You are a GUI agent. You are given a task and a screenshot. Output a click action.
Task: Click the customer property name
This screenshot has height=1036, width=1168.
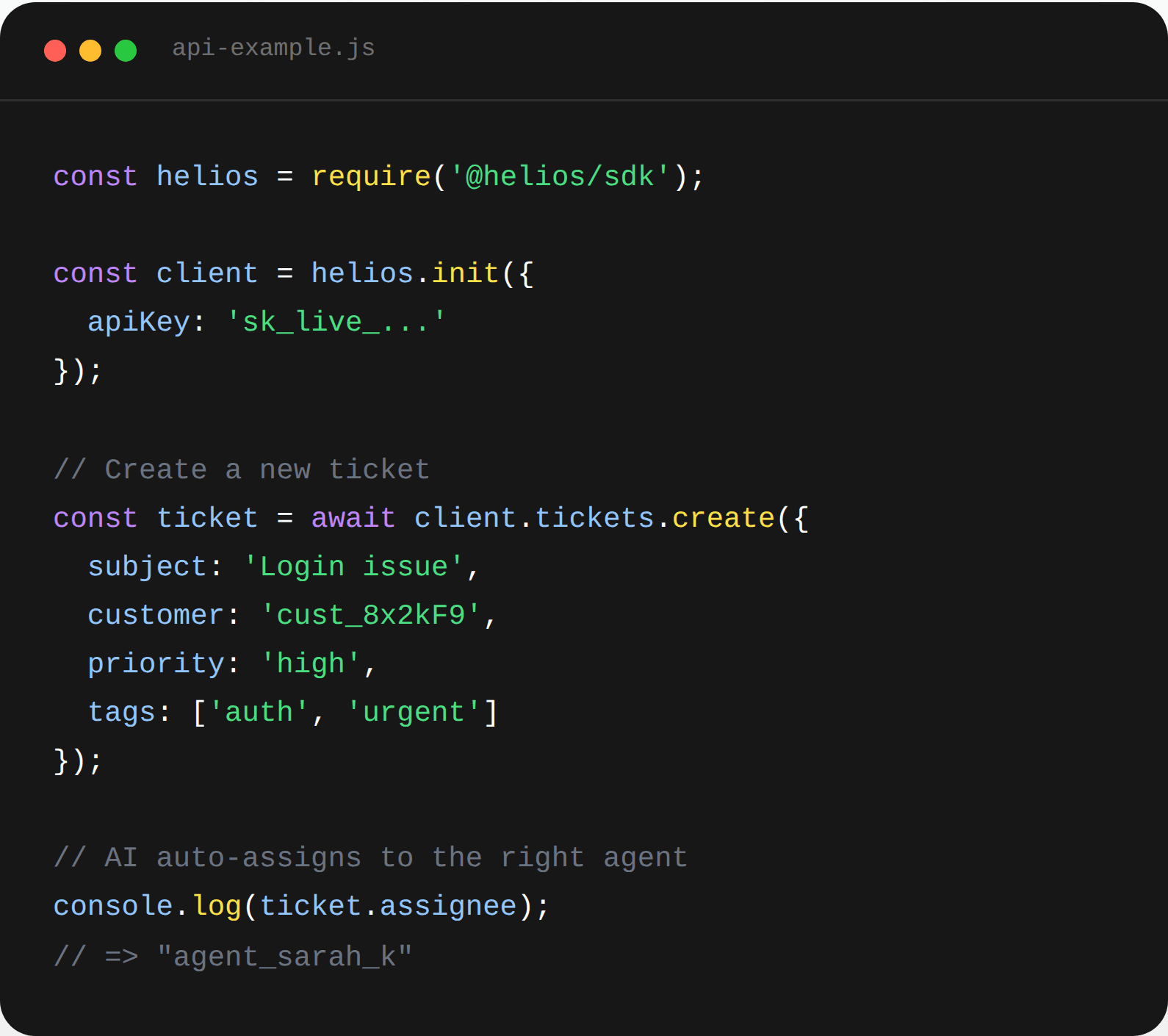pyautogui.click(x=156, y=616)
